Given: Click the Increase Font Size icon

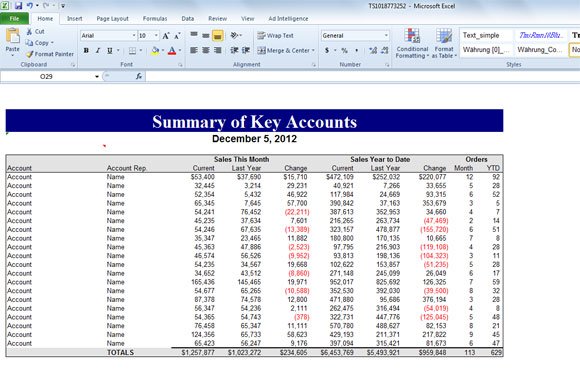Looking at the screenshot, I should (166, 36).
